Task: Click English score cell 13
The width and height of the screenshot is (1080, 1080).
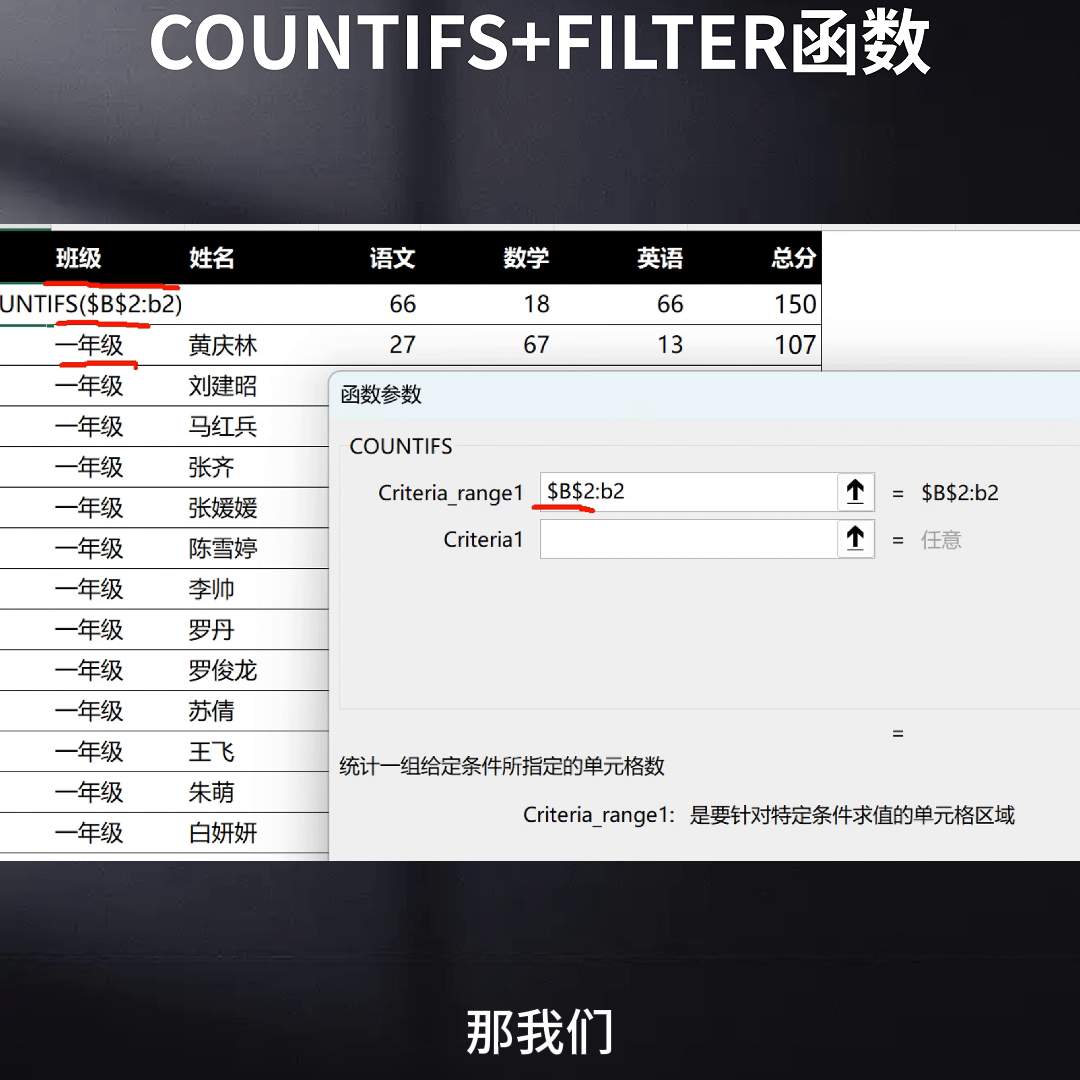Action: pos(670,344)
